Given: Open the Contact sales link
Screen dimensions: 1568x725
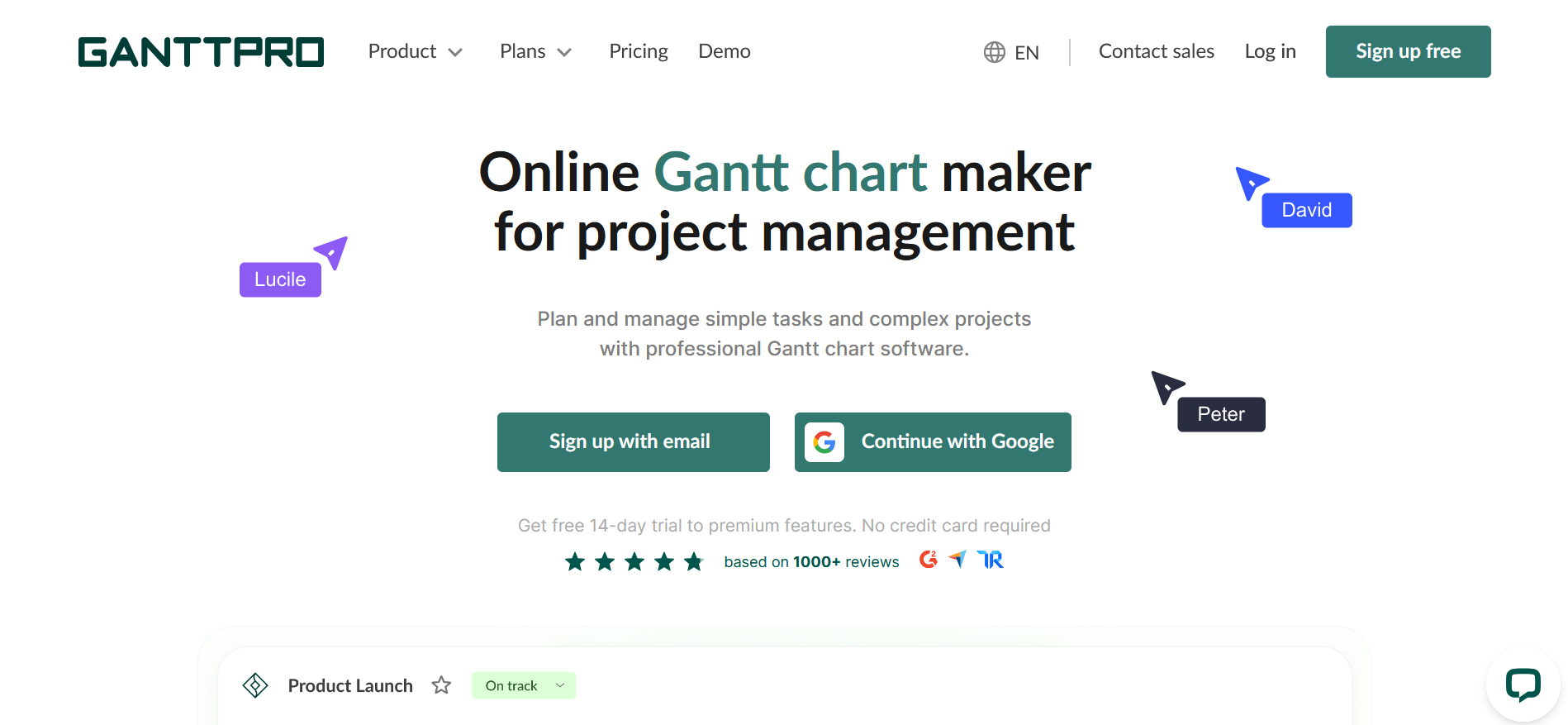Looking at the screenshot, I should (x=1157, y=51).
